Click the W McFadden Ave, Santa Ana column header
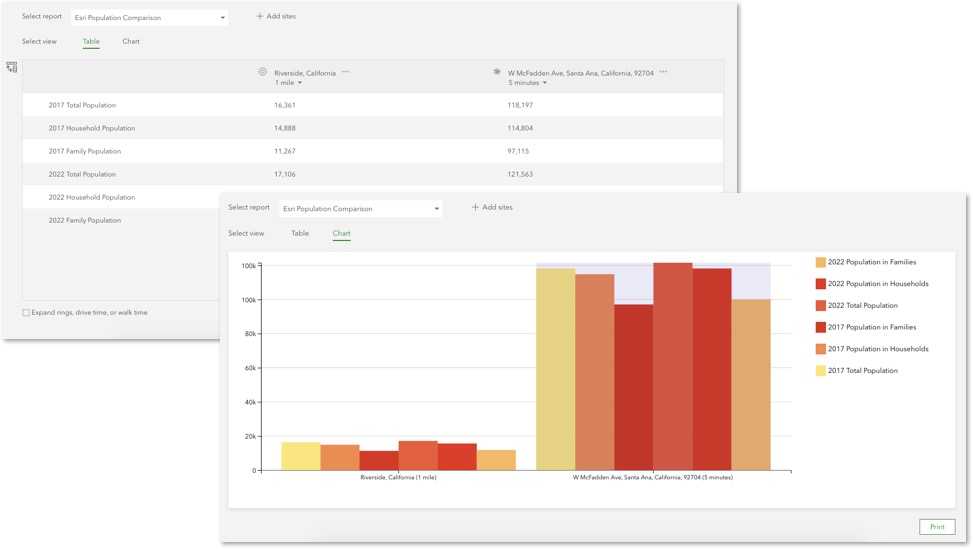The width and height of the screenshot is (973, 549). 580,73
